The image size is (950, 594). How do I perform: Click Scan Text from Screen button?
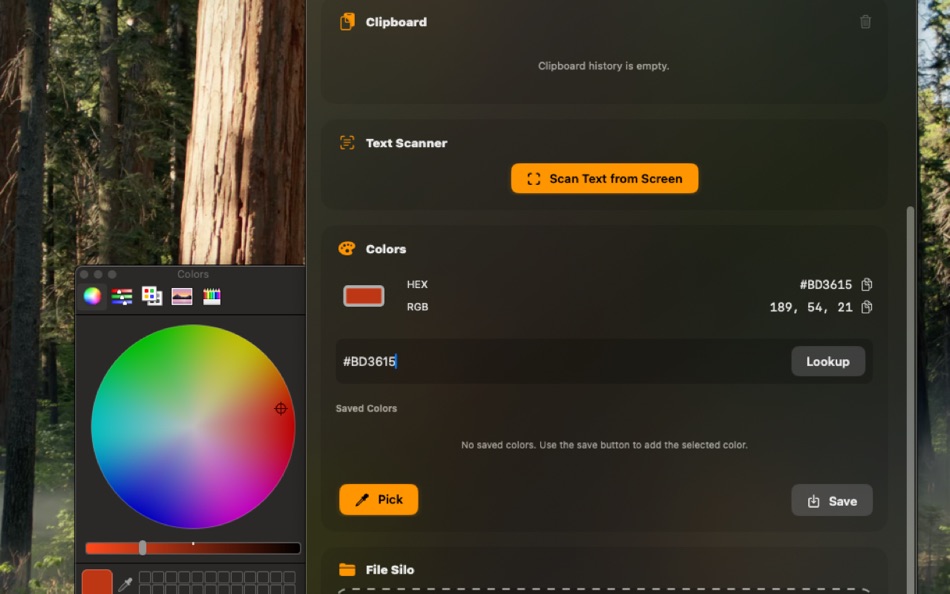604,179
